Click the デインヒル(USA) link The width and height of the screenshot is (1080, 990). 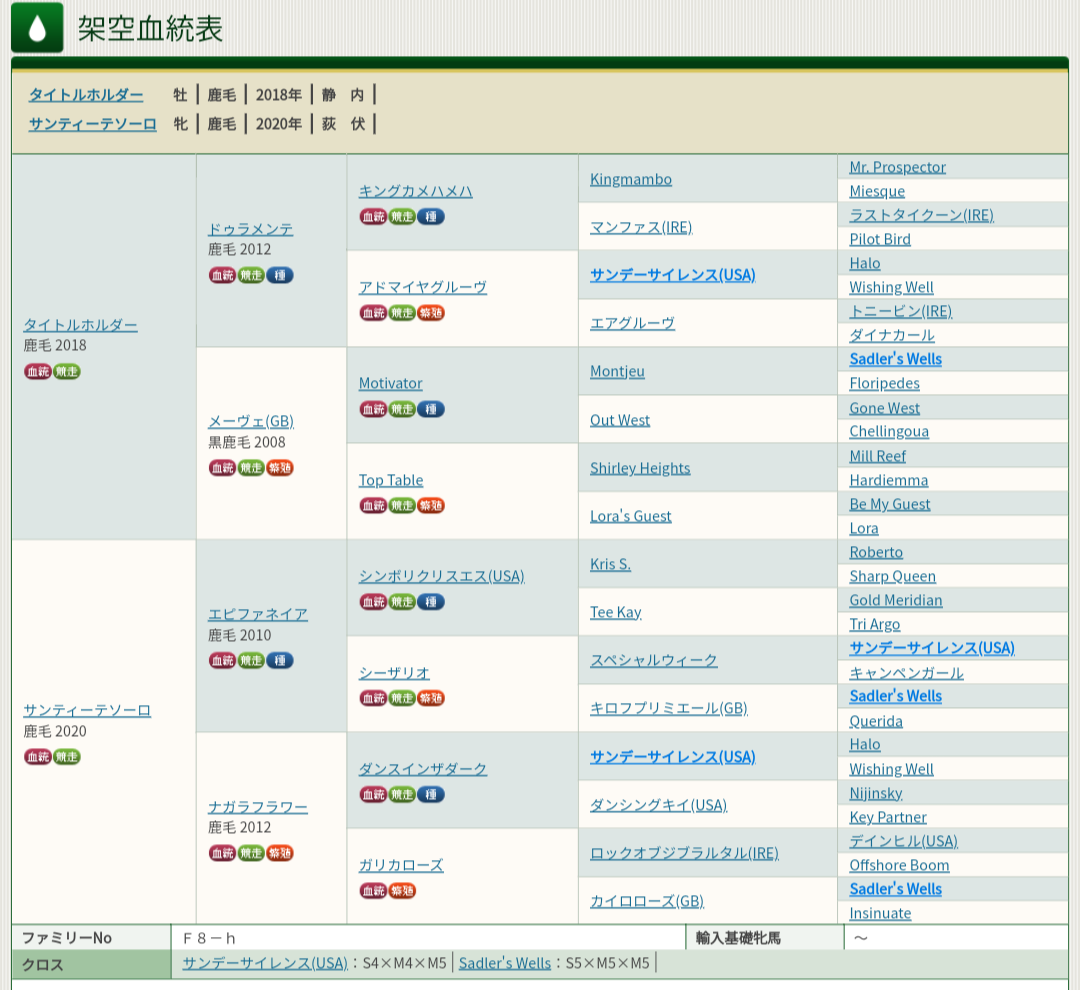904,841
